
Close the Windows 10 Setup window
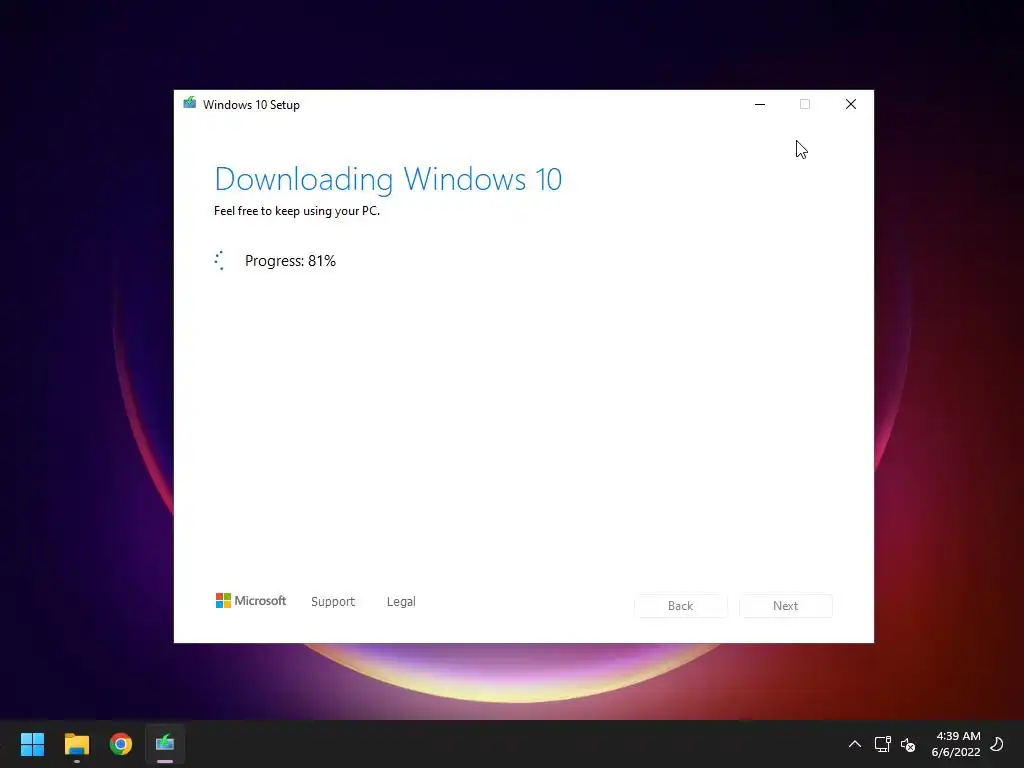[x=850, y=104]
